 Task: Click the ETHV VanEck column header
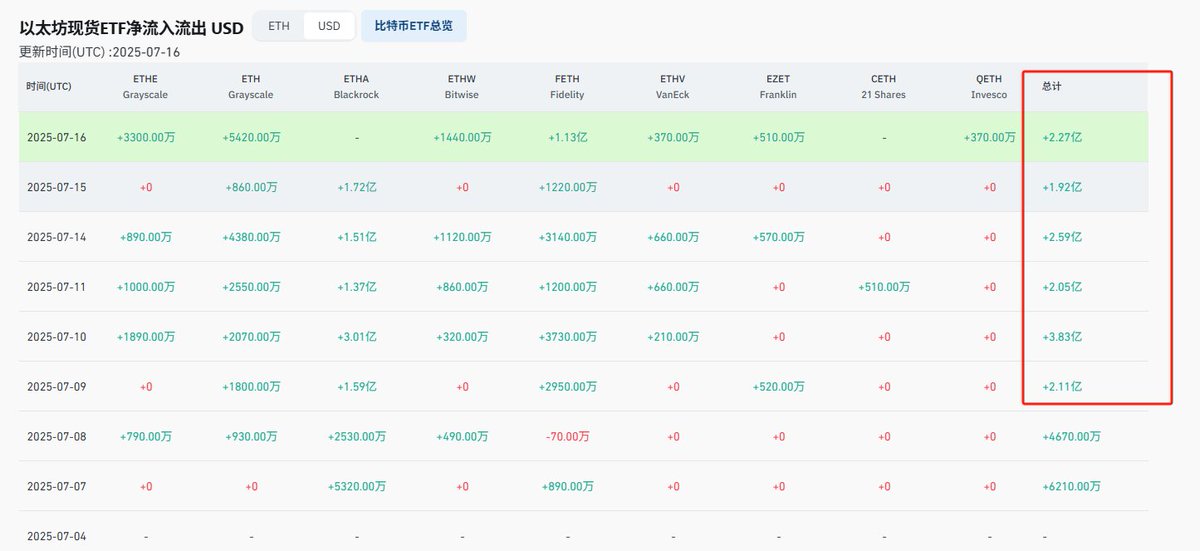(673, 87)
